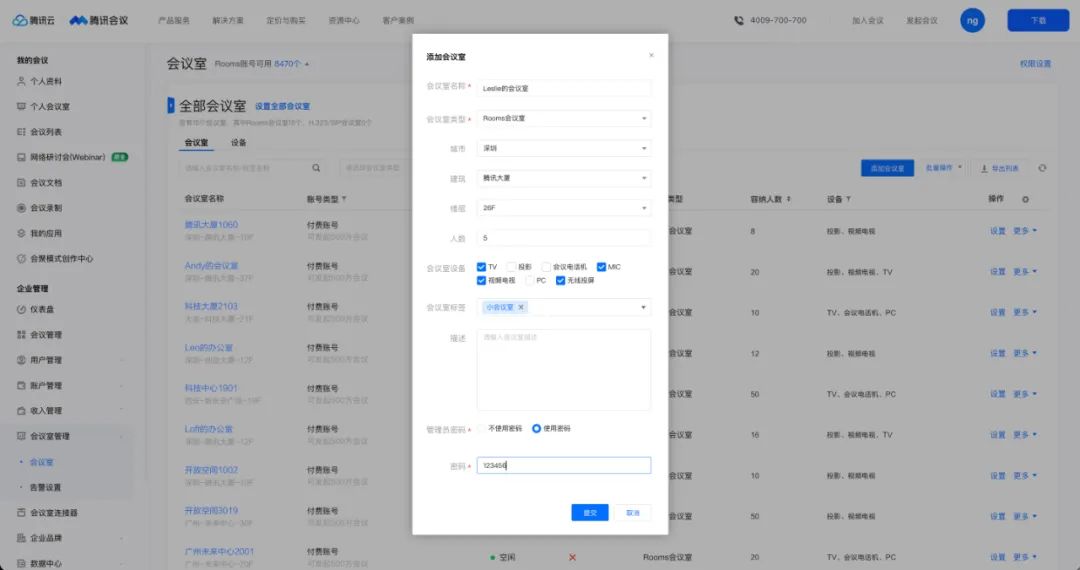Switch to the 设备 tab
The image size is (1080, 570).
(238, 142)
